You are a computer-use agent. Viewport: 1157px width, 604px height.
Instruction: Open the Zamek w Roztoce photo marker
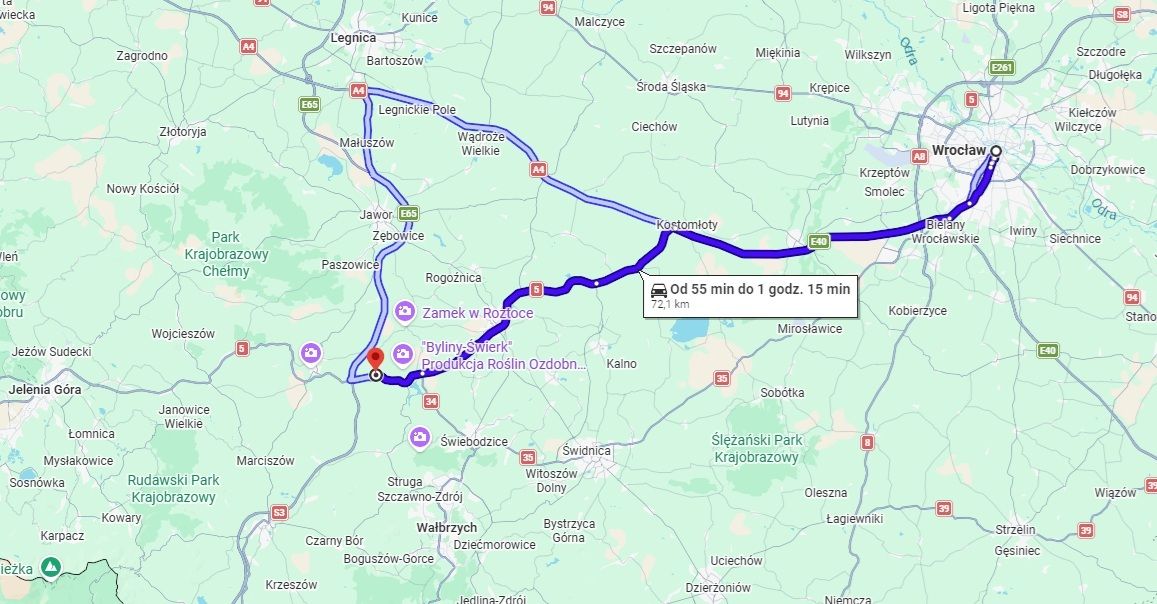click(x=404, y=311)
